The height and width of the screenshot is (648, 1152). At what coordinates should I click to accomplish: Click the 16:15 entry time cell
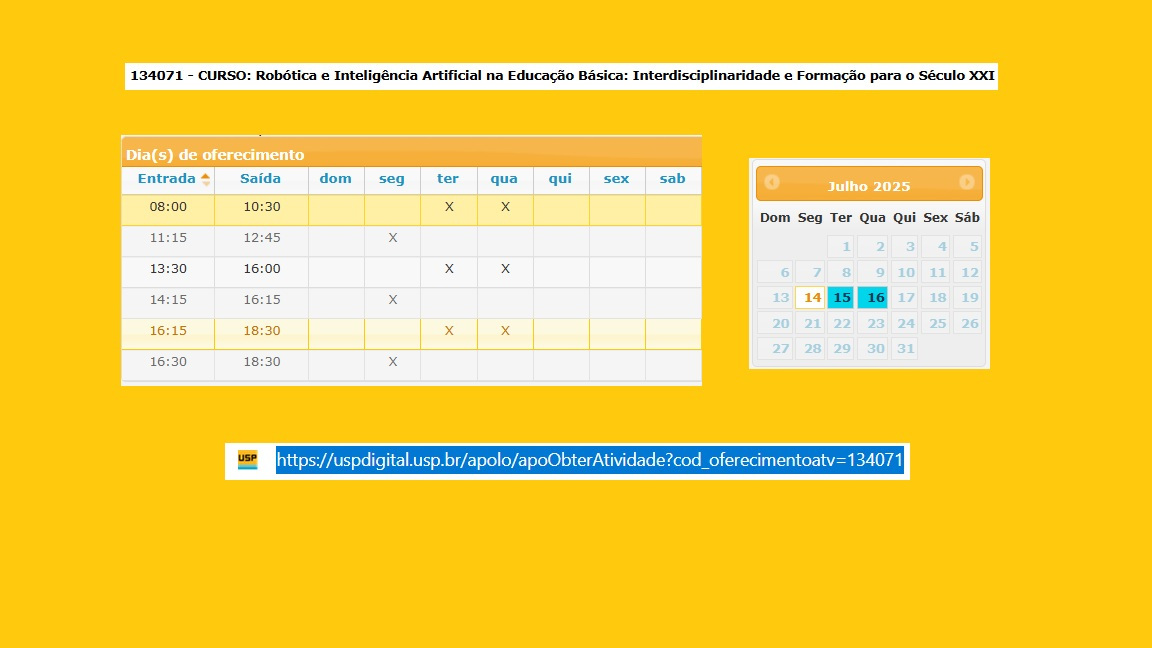pyautogui.click(x=168, y=331)
